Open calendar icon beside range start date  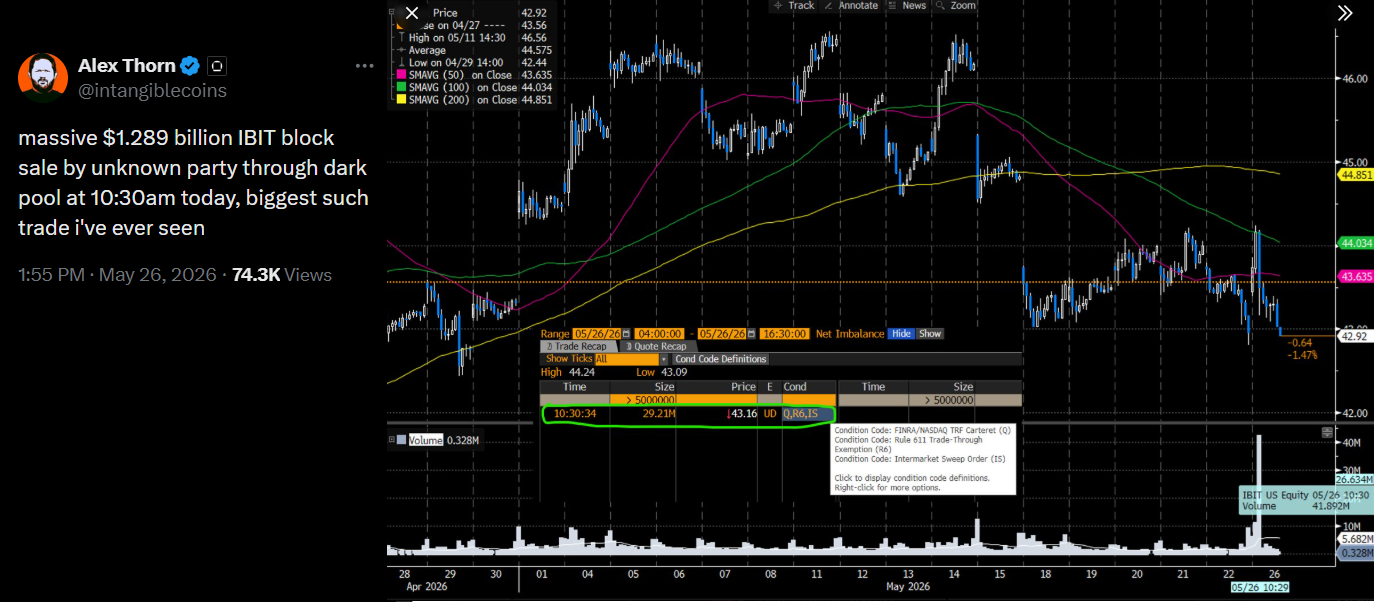point(626,334)
